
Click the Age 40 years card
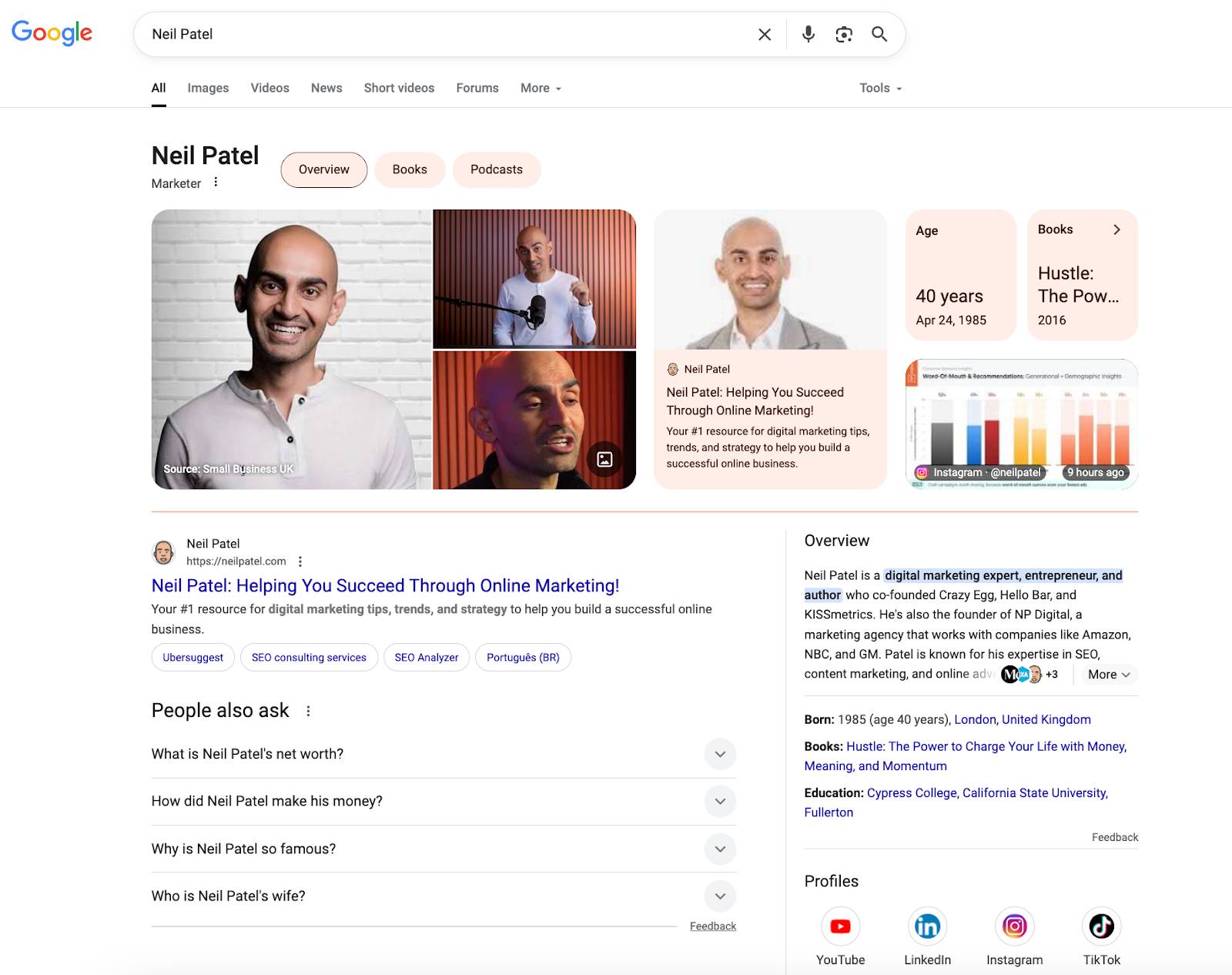coord(961,275)
